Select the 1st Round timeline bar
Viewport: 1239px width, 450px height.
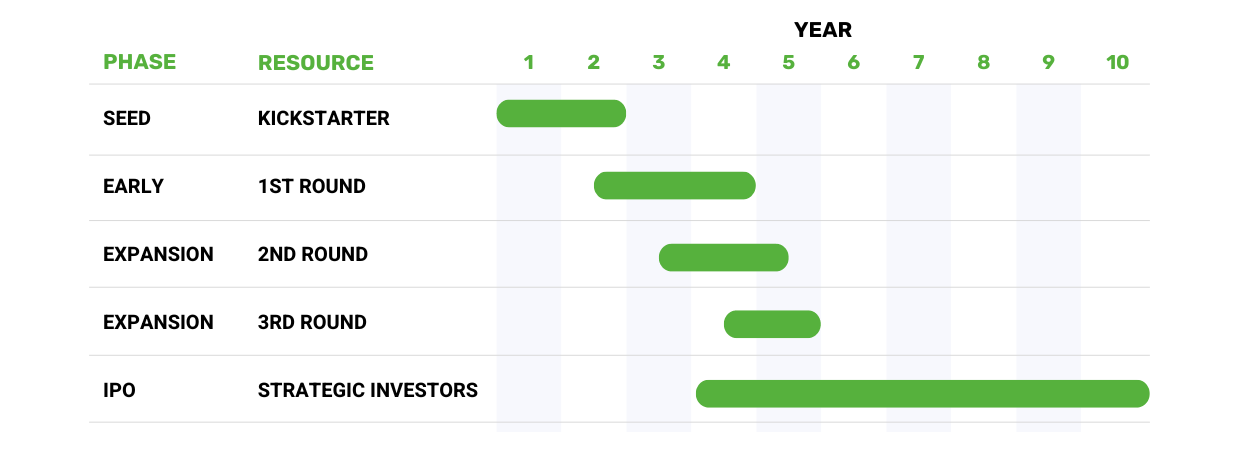pos(674,186)
